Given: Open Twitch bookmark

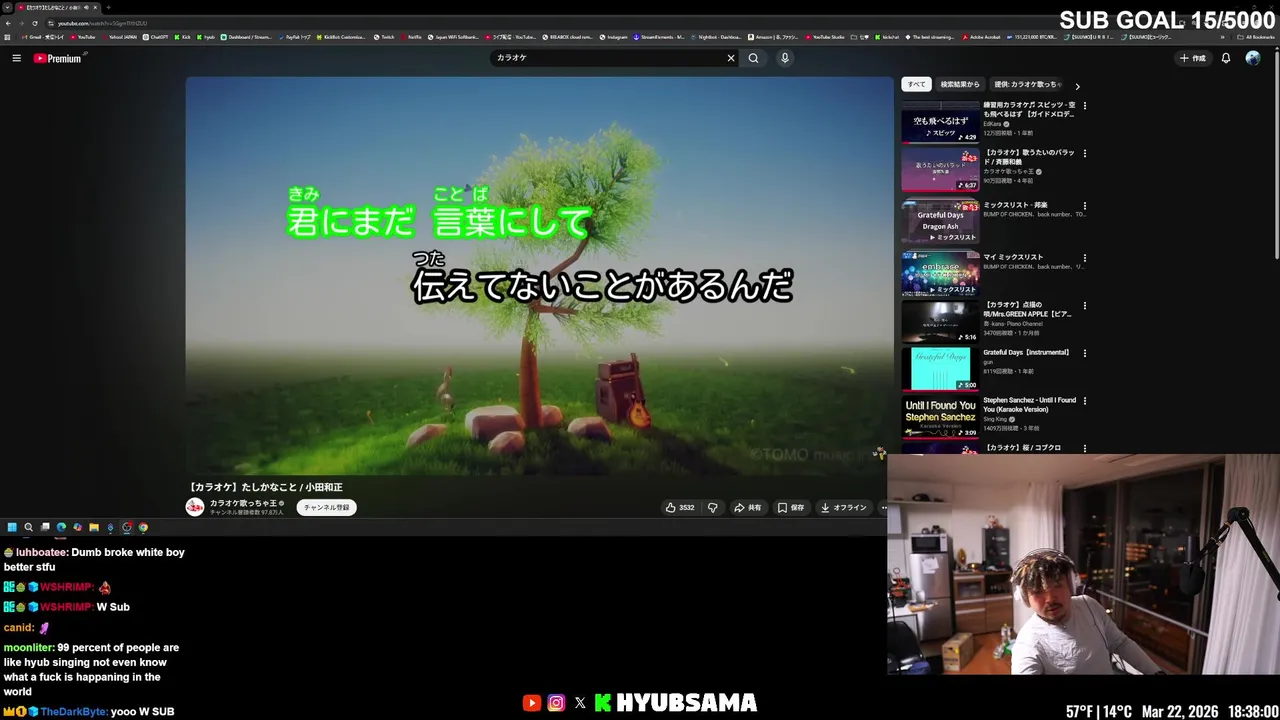Looking at the screenshot, I should point(384,37).
